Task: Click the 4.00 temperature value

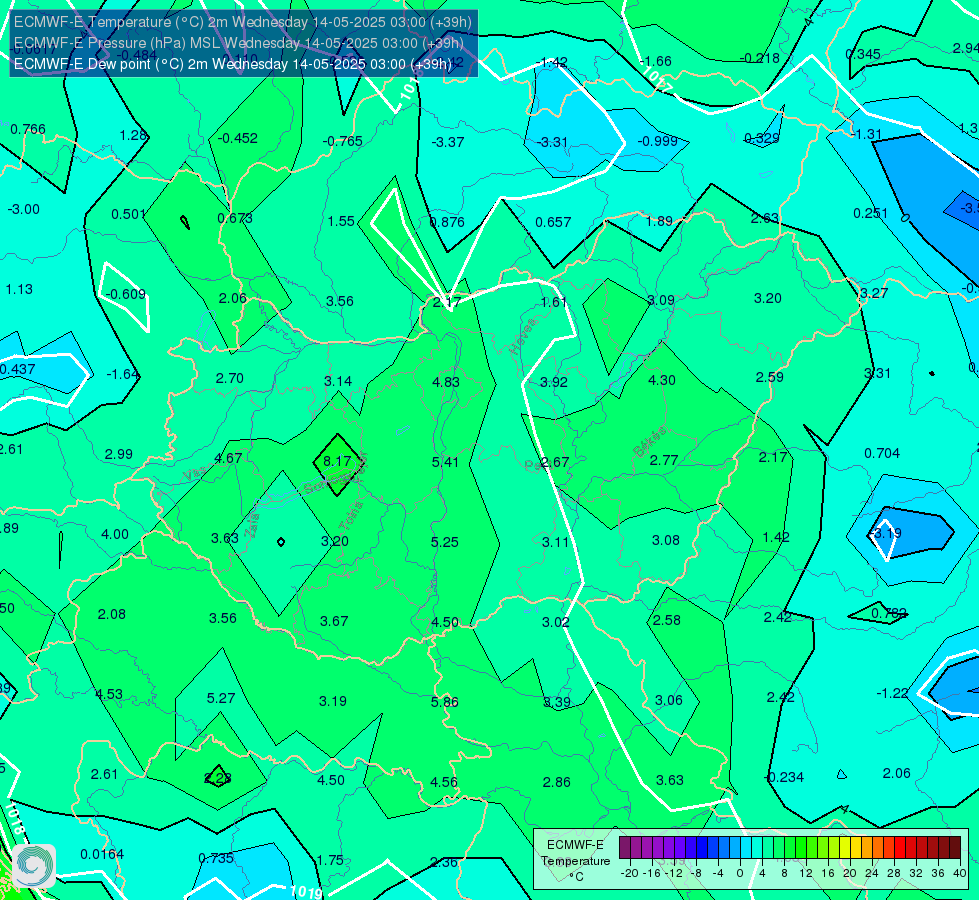Action: tap(115, 535)
